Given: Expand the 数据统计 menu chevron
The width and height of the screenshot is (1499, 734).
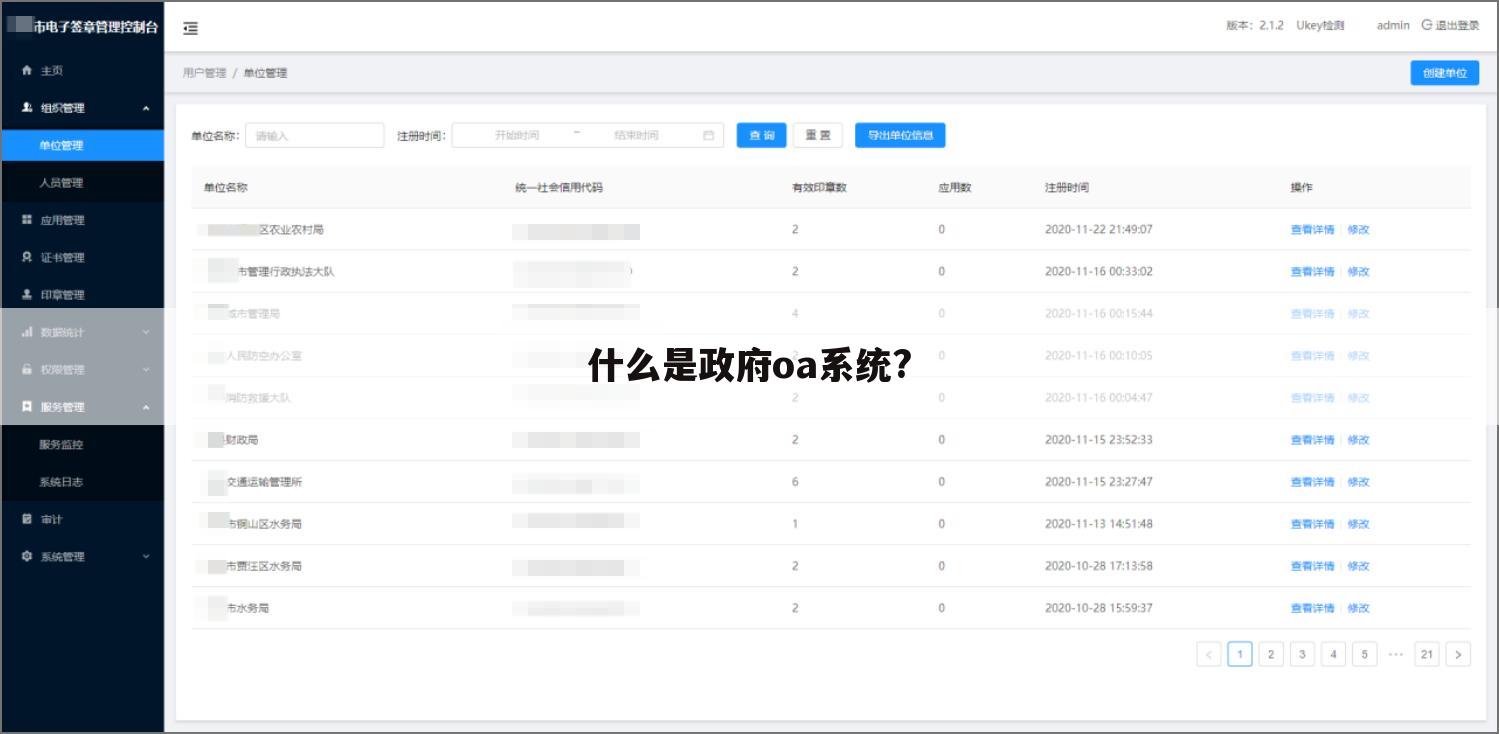Looking at the screenshot, I should (x=146, y=332).
